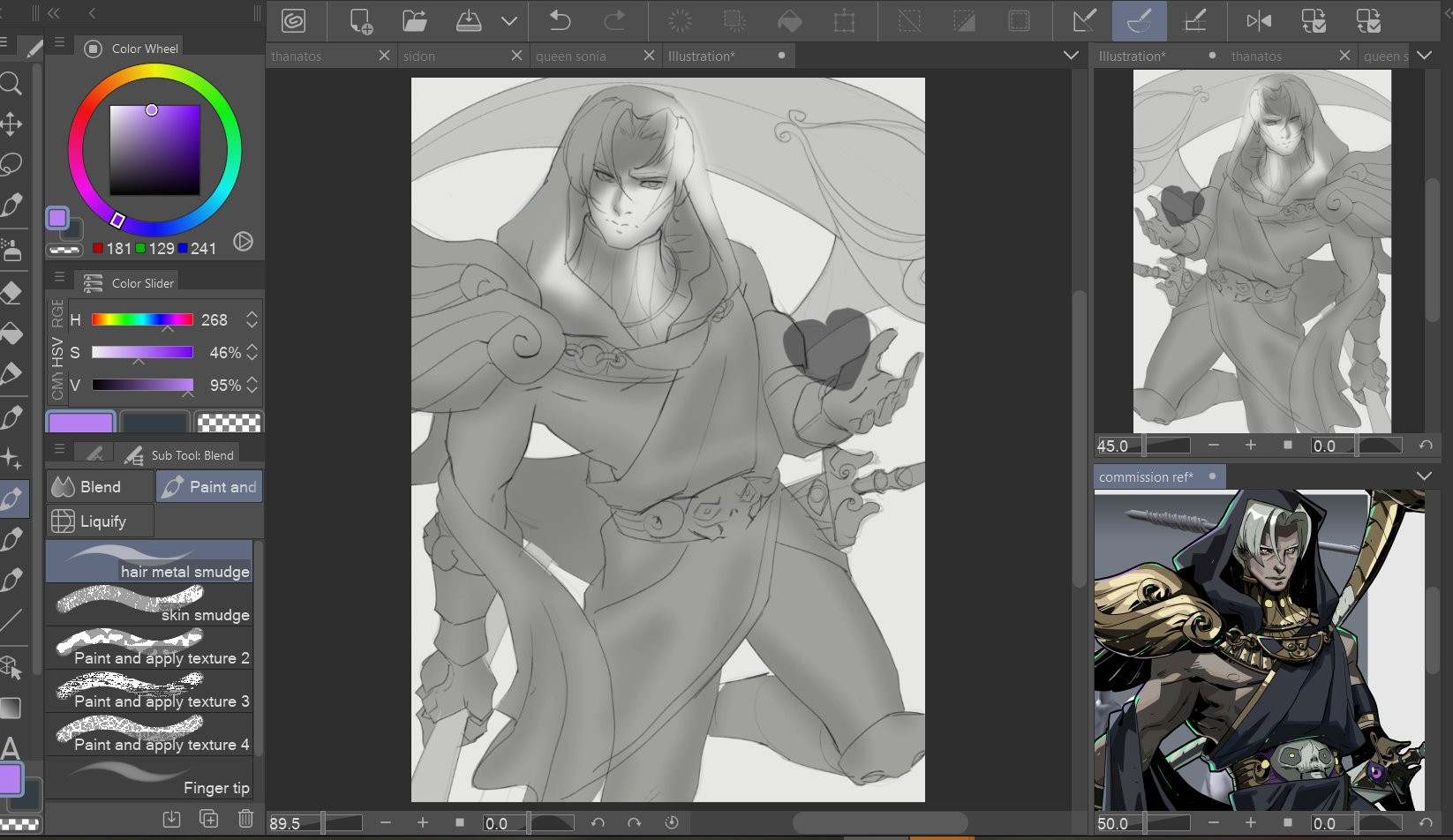Select the Lasso selection tool
The width and height of the screenshot is (1453, 840).
[11, 164]
